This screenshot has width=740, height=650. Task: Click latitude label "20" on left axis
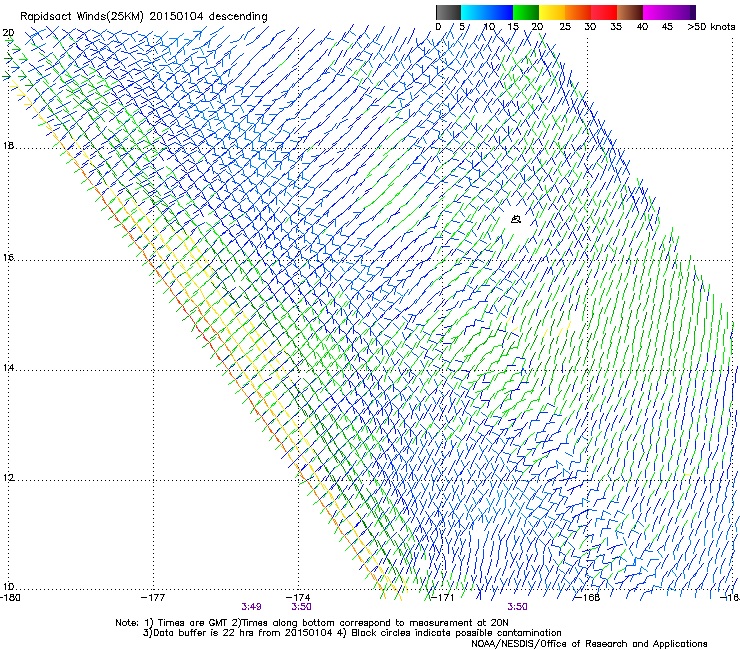click(x=8, y=33)
